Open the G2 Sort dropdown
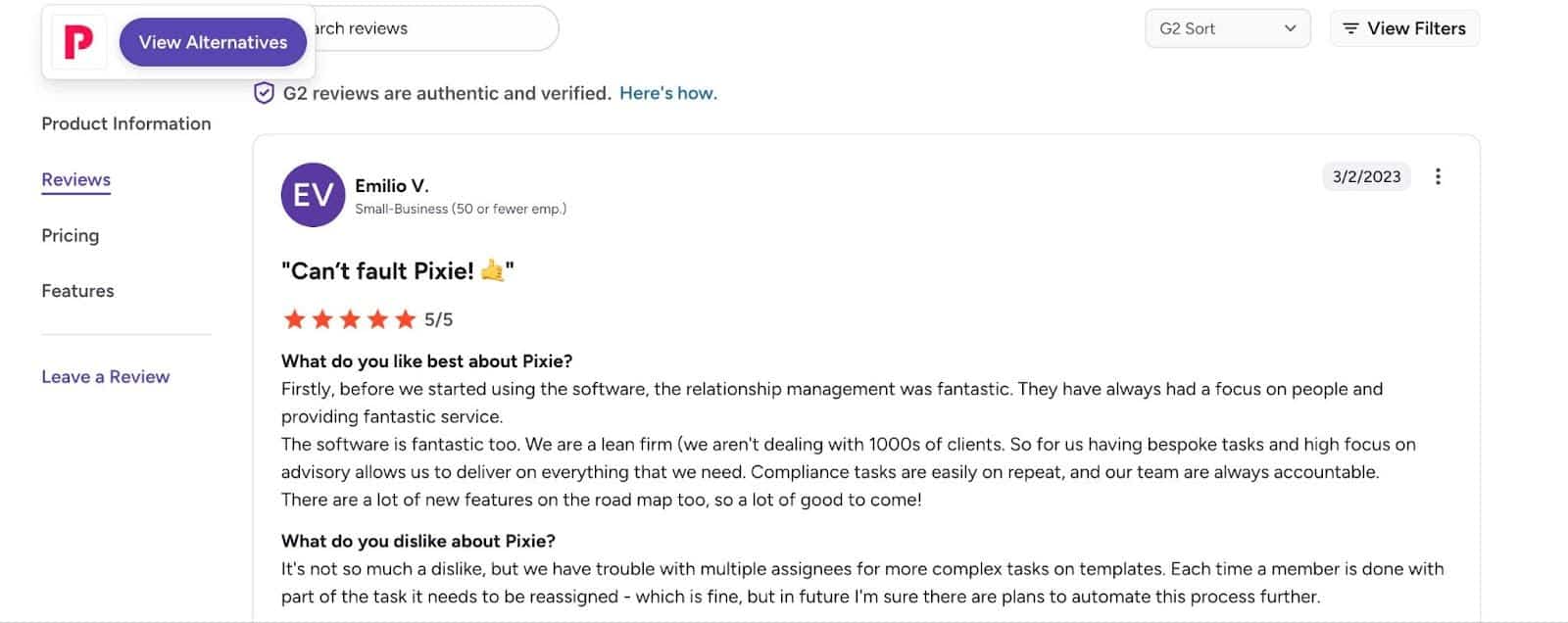The width and height of the screenshot is (1568, 623). (x=1227, y=28)
